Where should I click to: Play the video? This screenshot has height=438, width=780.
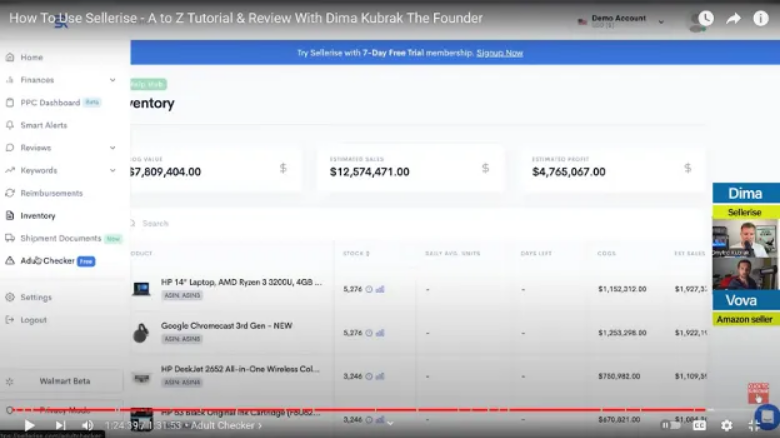[29, 425]
